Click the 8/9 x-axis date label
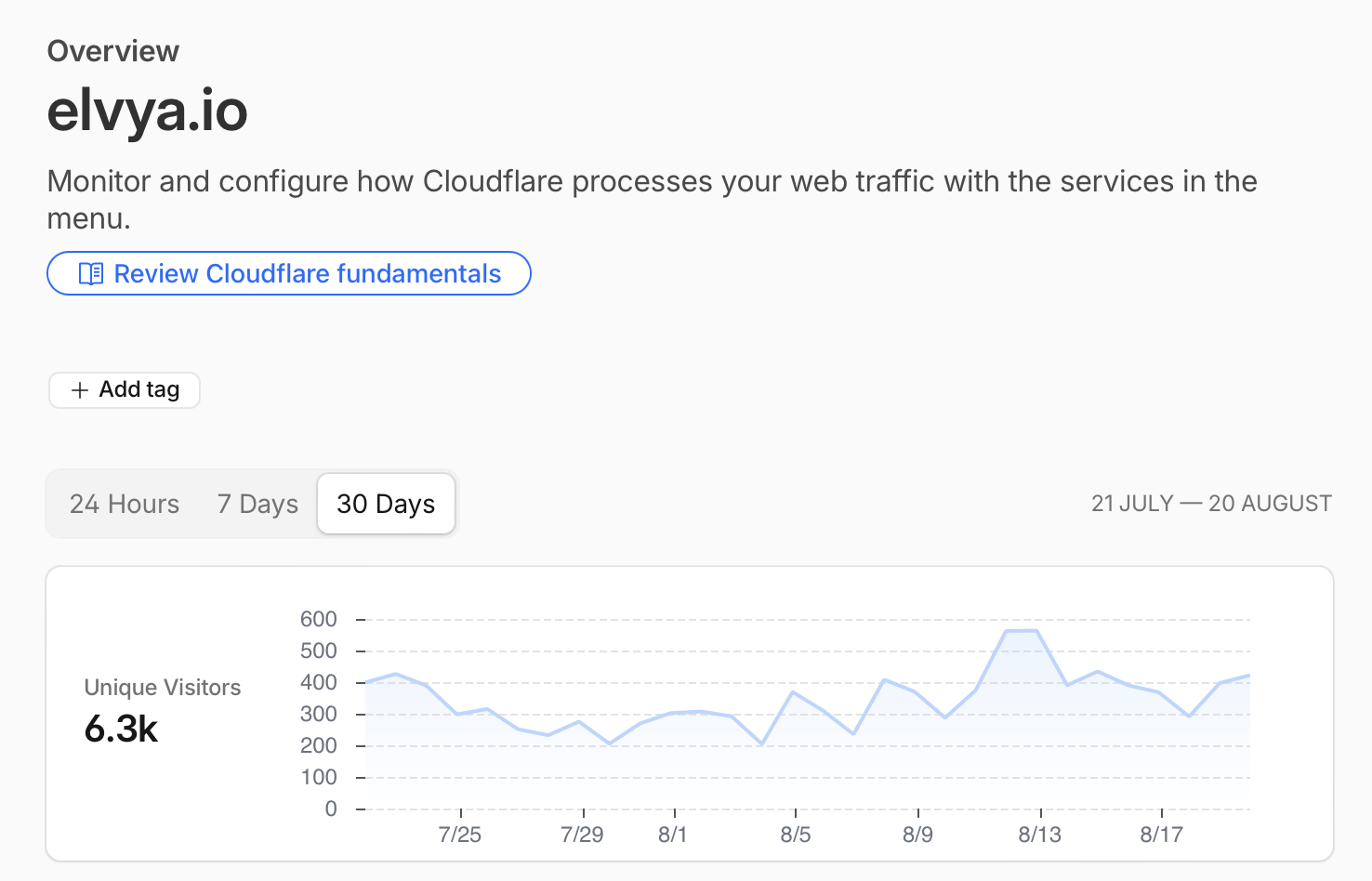Image resolution: width=1372 pixels, height=881 pixels. pyautogui.click(x=917, y=835)
